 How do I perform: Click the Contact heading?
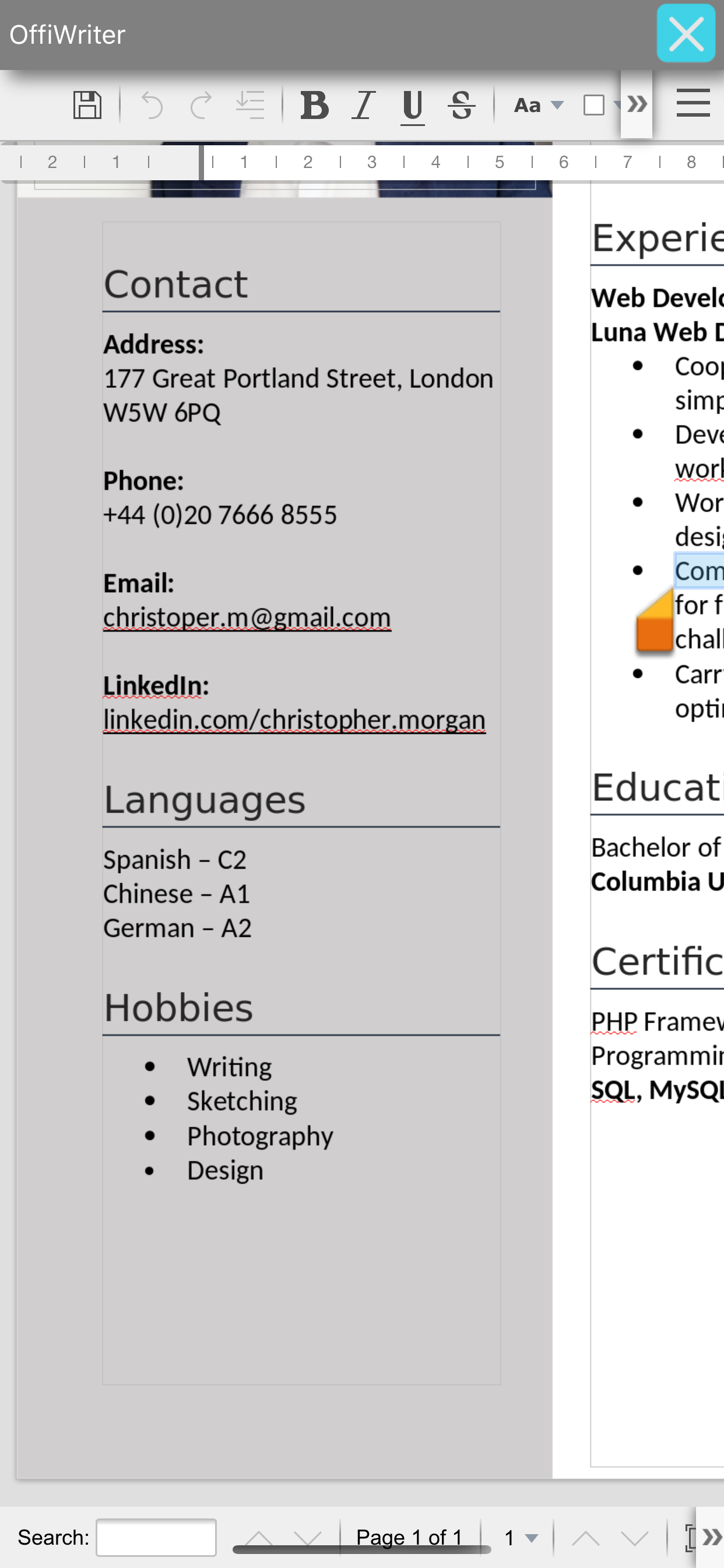tap(176, 284)
